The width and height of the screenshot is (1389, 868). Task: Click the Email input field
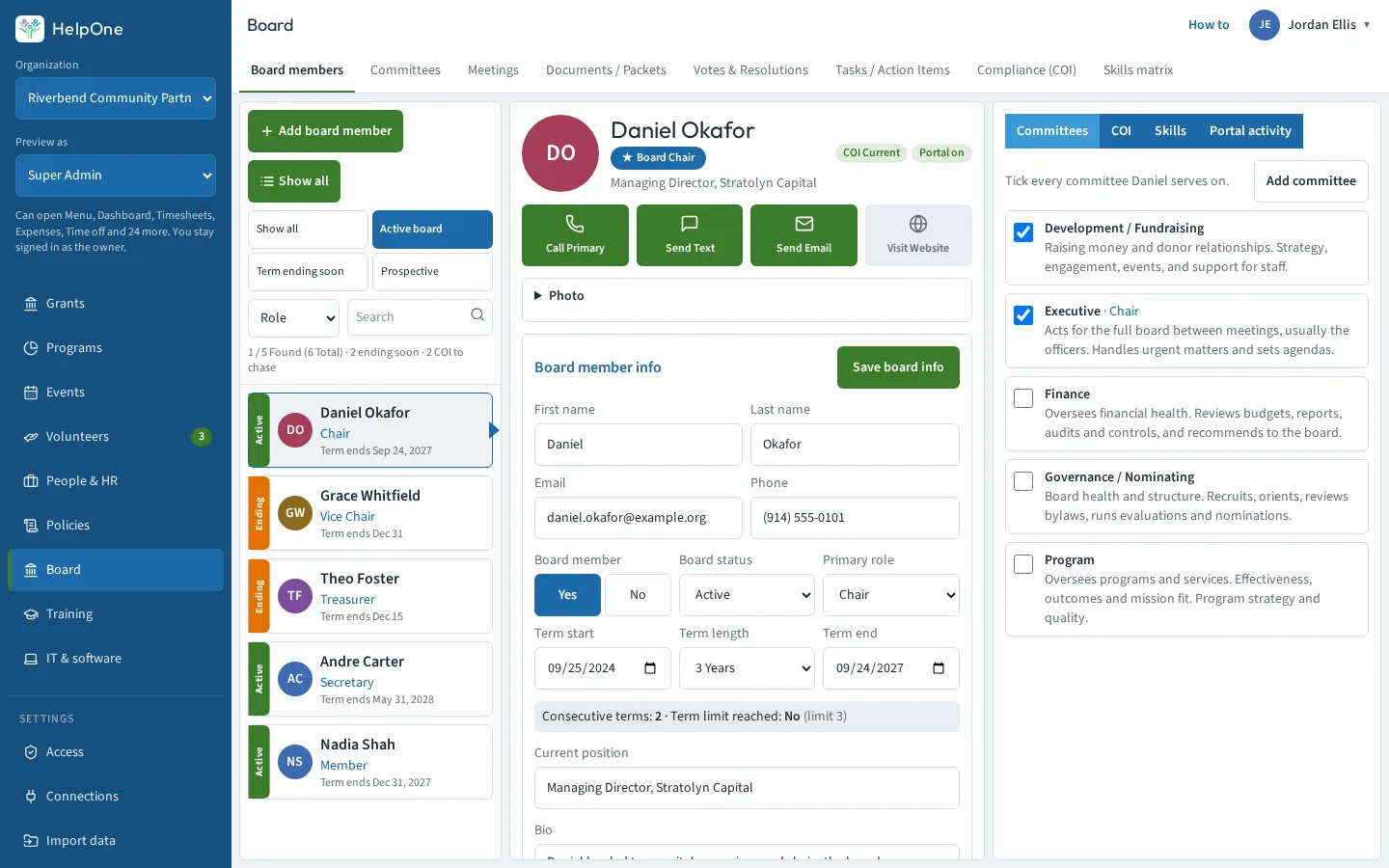pos(639,518)
